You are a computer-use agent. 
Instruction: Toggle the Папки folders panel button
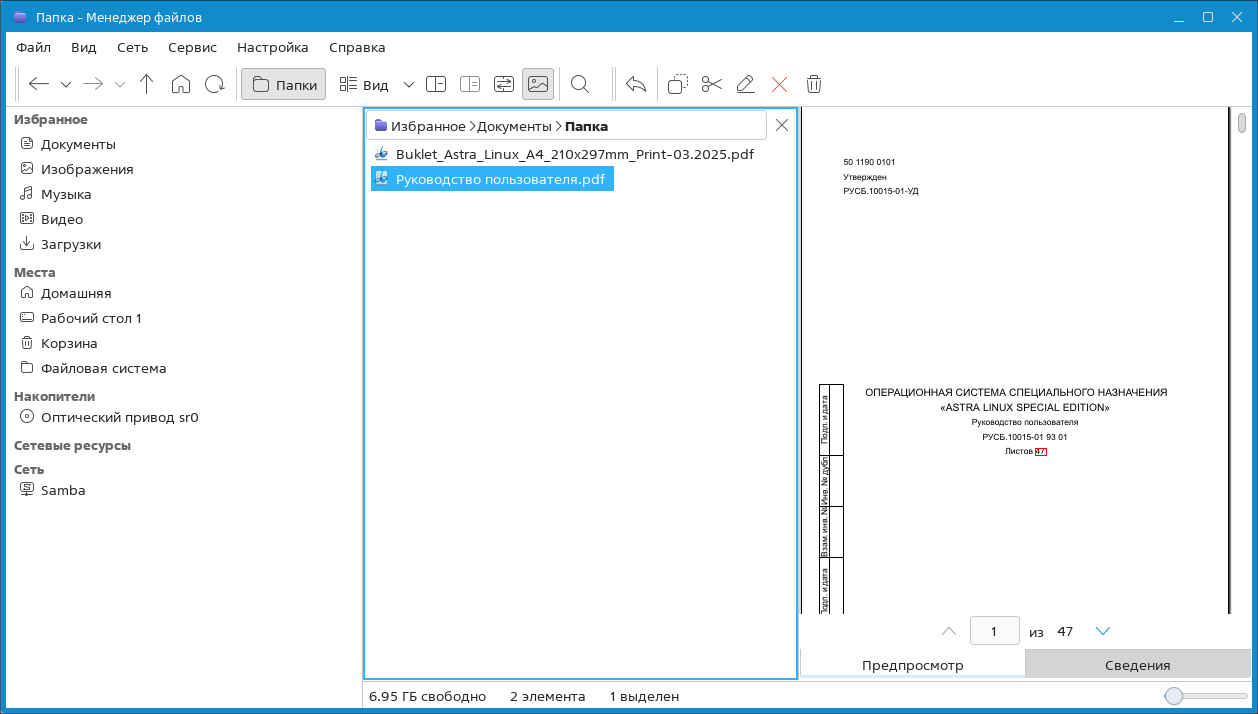(284, 85)
